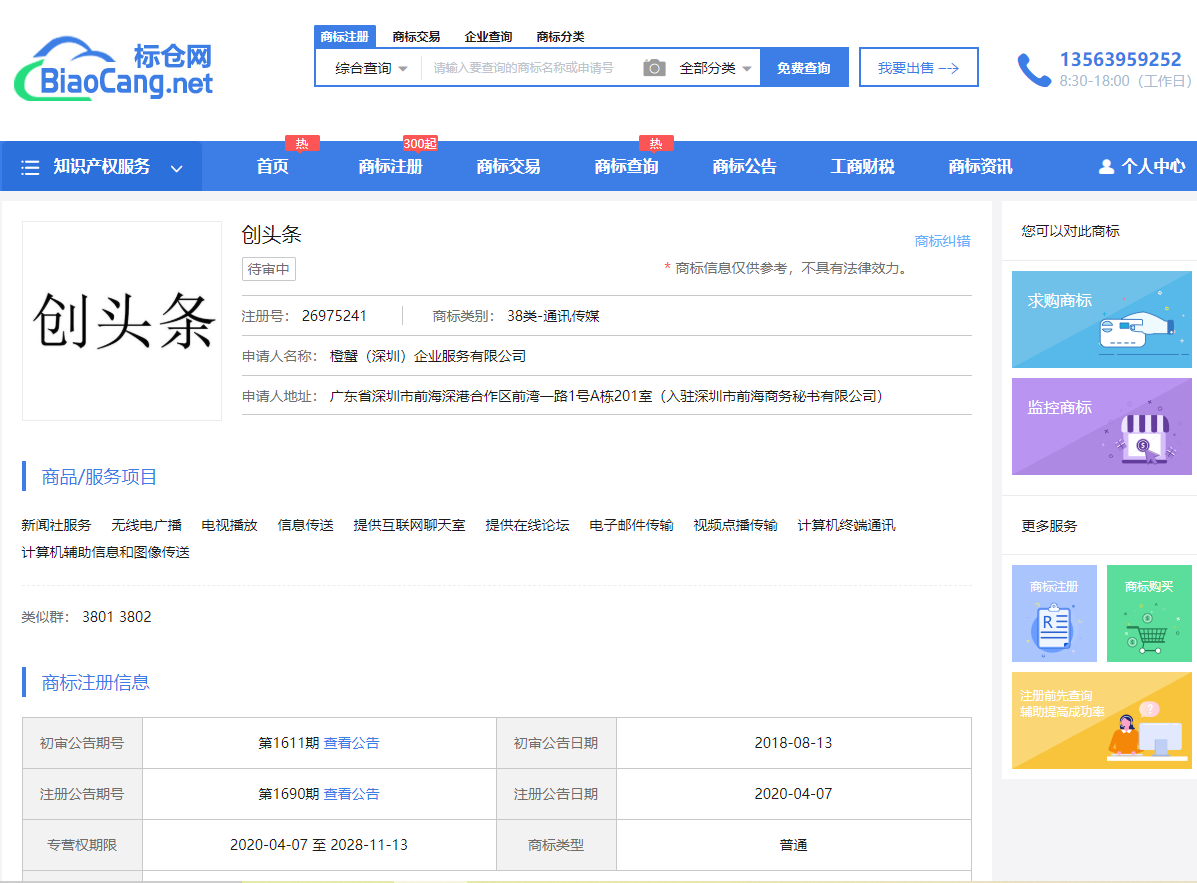Go to 首页 in the nav bar
The image size is (1197, 883).
click(273, 166)
